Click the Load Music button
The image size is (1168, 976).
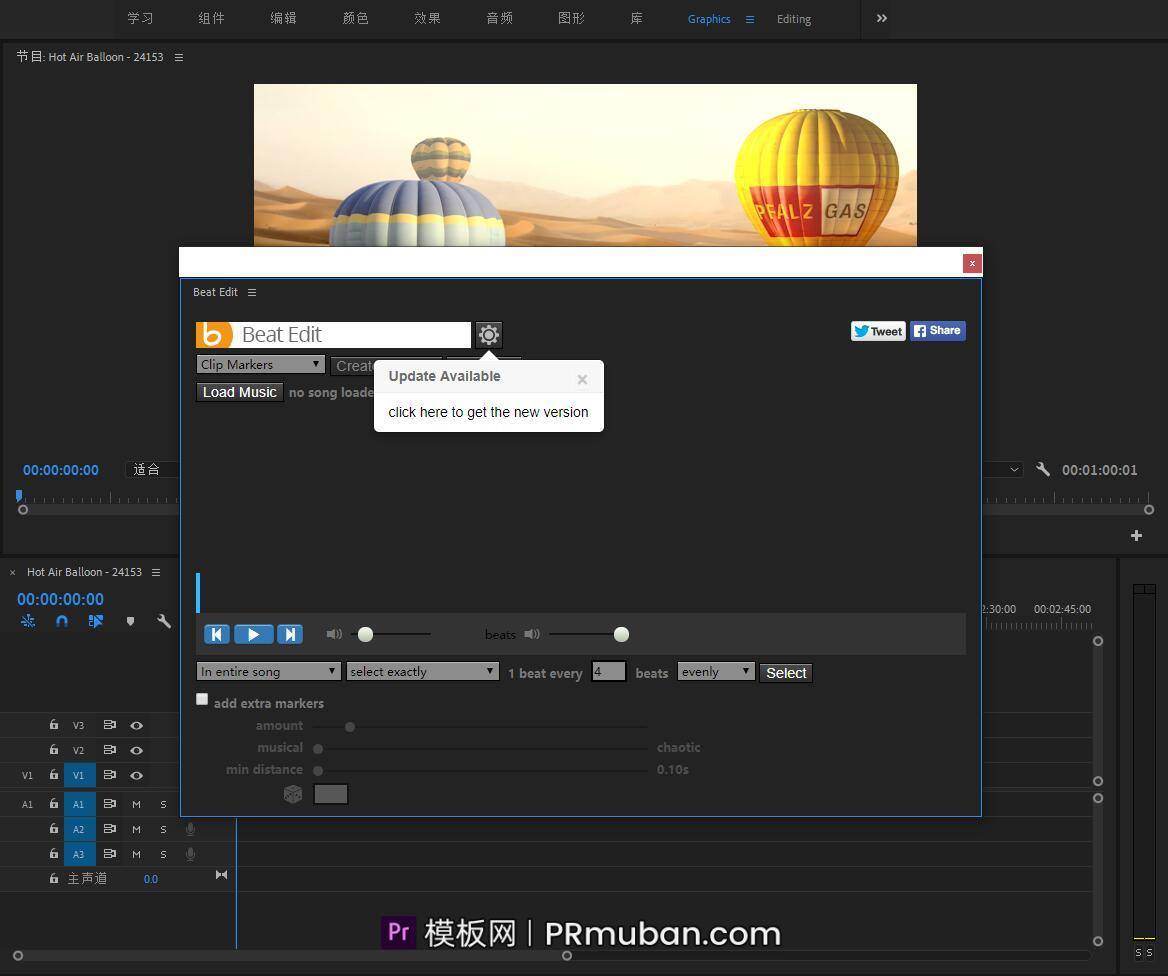point(239,392)
